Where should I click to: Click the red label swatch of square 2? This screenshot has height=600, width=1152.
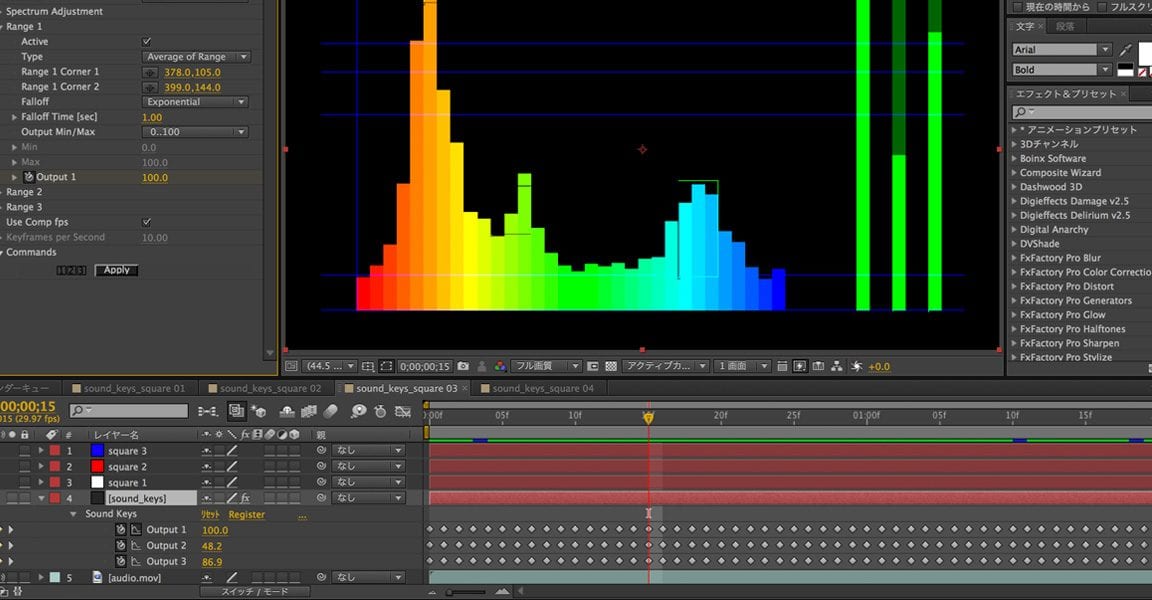pos(54,466)
